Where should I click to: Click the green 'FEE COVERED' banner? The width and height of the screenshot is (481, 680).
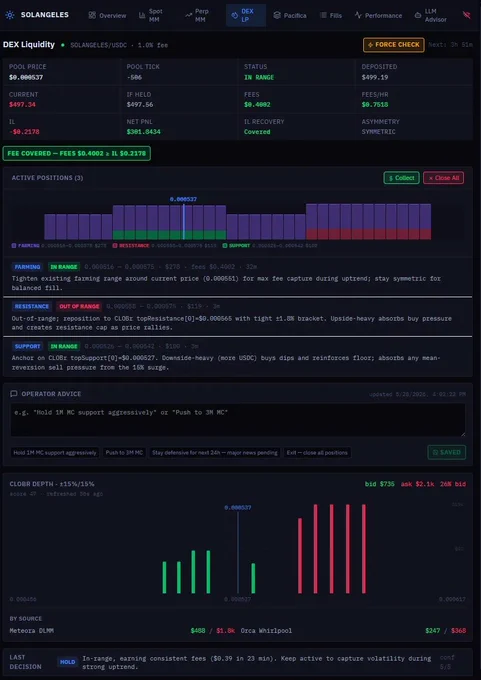pos(77,154)
